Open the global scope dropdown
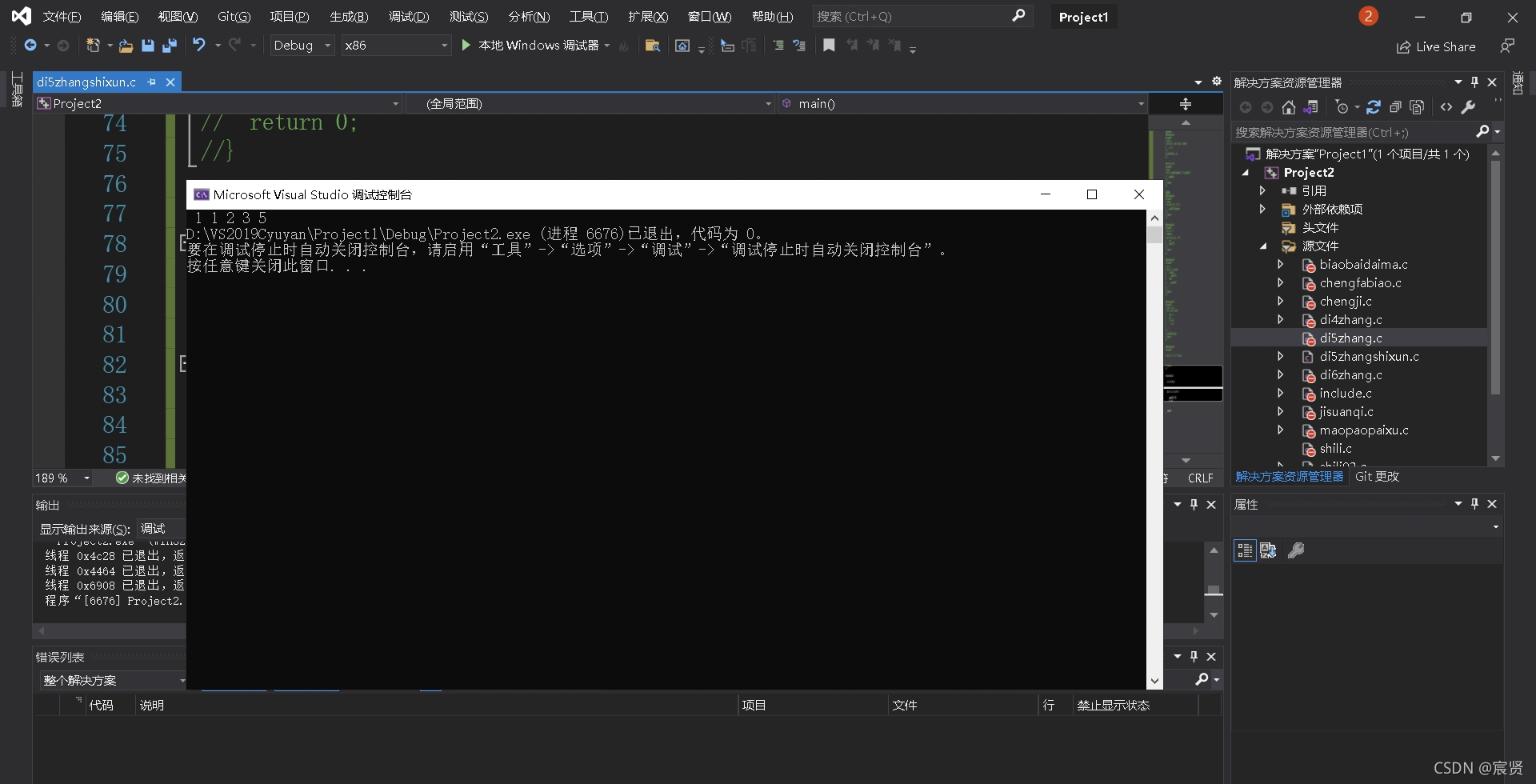This screenshot has width=1536, height=784. (x=590, y=104)
